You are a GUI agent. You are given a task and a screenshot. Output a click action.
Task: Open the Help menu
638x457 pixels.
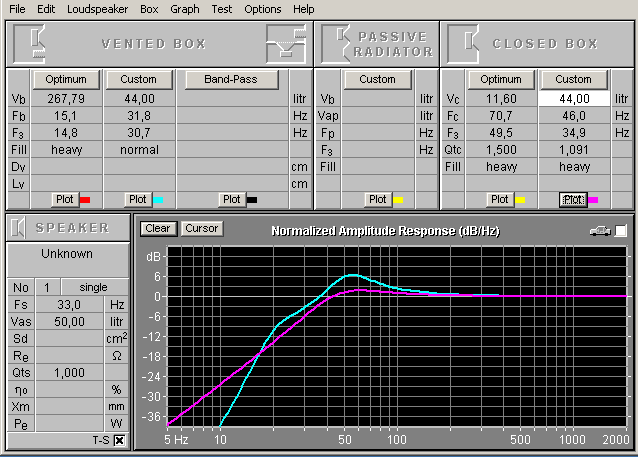point(304,9)
